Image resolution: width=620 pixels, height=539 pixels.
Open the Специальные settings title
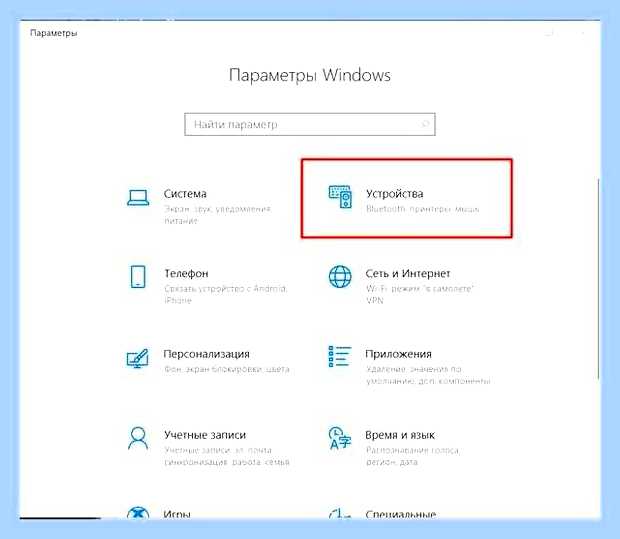tap(401, 514)
